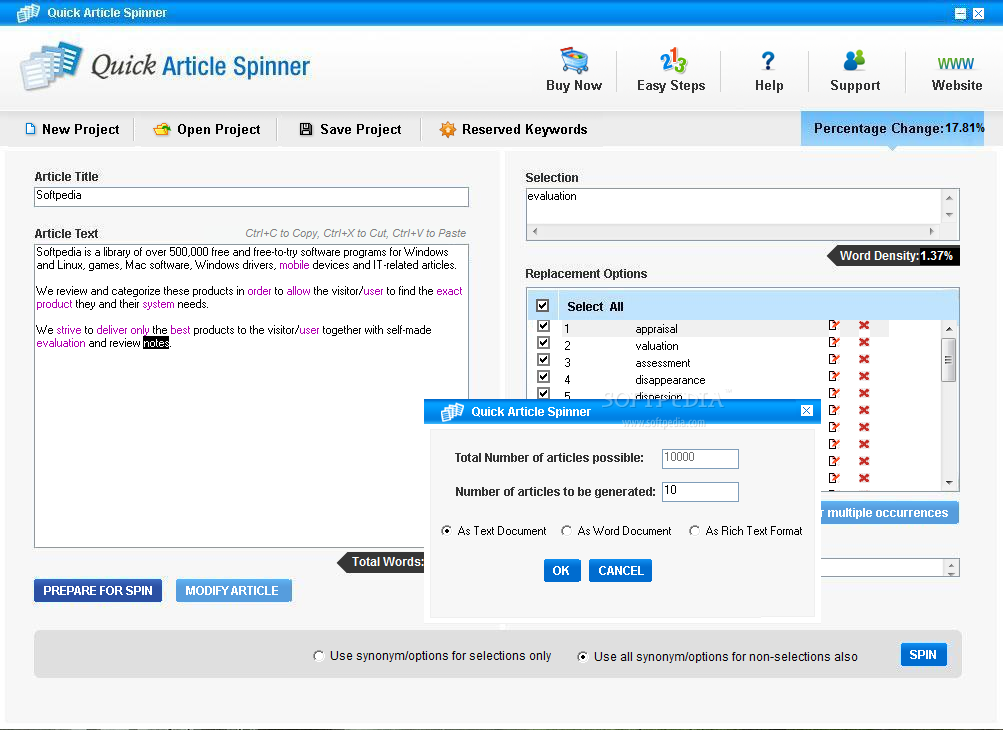Click the Percentage Change indicator

[x=892, y=128]
